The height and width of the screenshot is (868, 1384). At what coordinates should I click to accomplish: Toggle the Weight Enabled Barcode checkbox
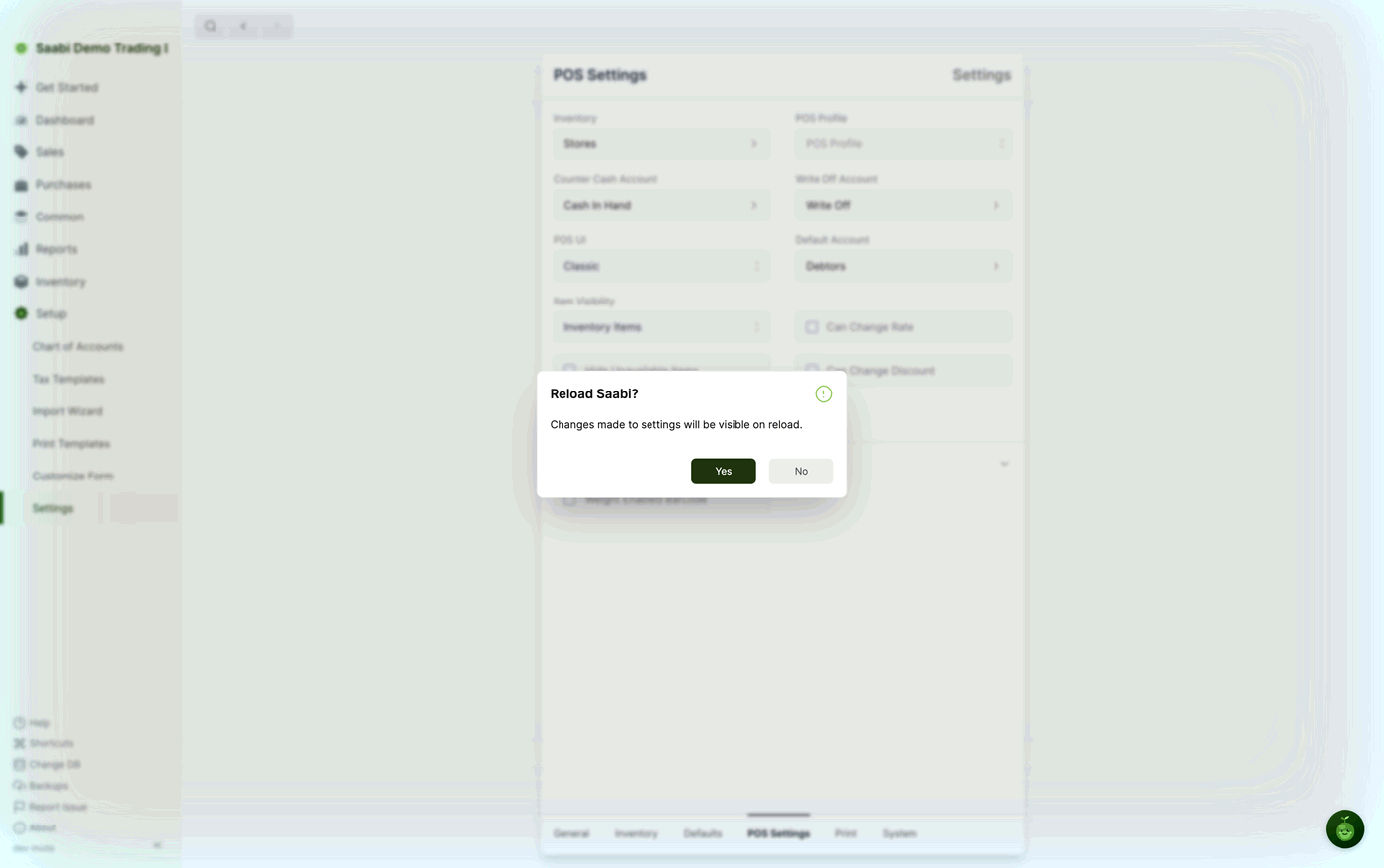[x=570, y=501]
